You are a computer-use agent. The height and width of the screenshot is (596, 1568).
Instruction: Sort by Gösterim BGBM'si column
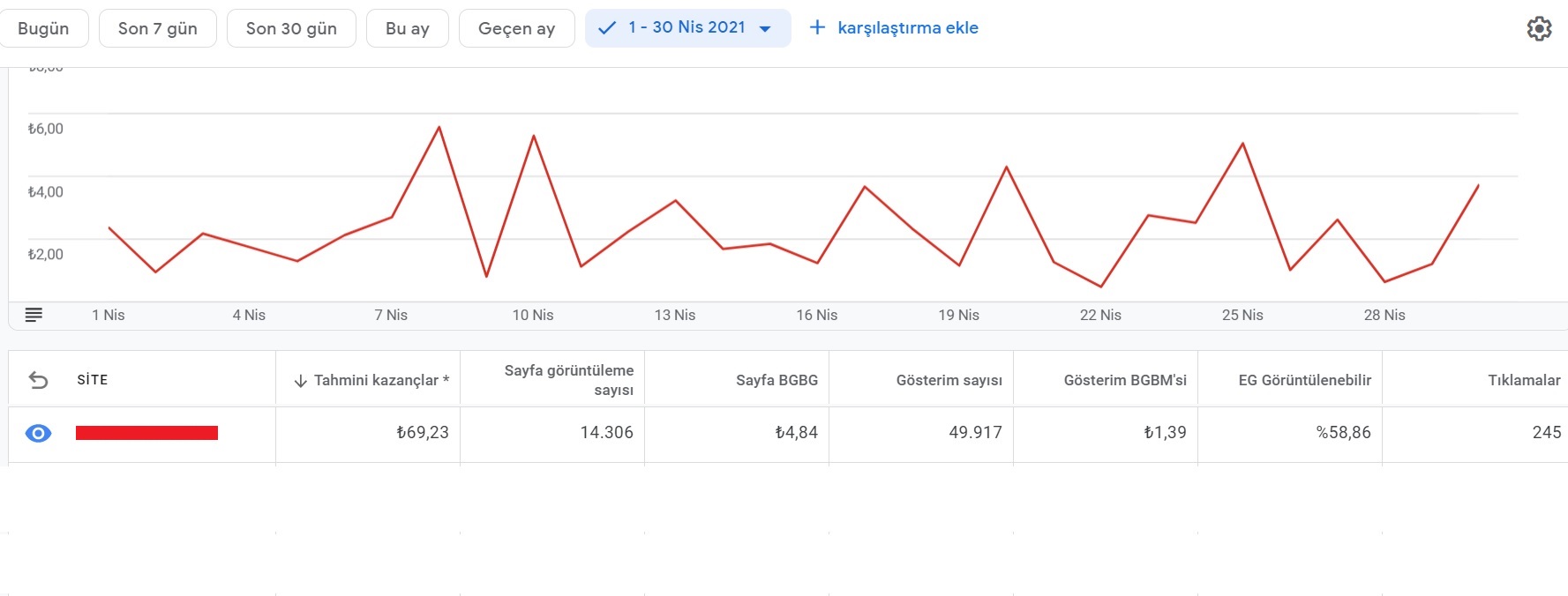[x=1125, y=380]
